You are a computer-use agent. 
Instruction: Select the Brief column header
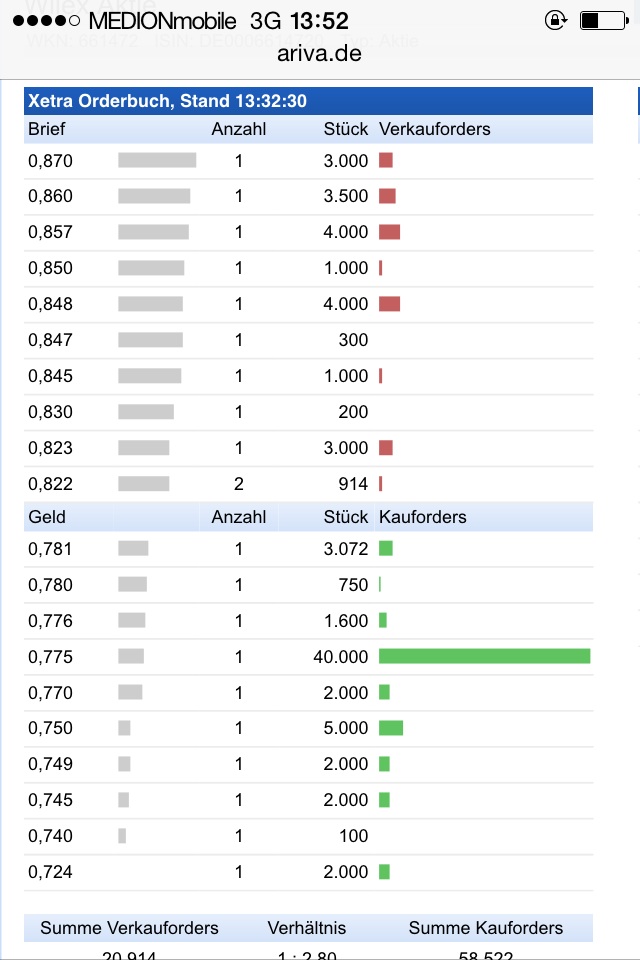tap(47, 129)
